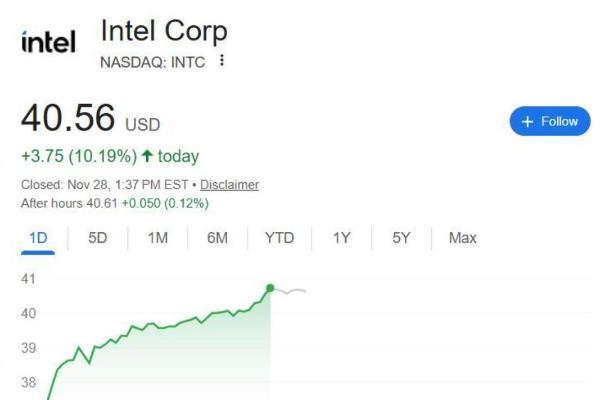Select the YTD range tab
Screen dimensions: 600x400
pyautogui.click(x=279, y=238)
